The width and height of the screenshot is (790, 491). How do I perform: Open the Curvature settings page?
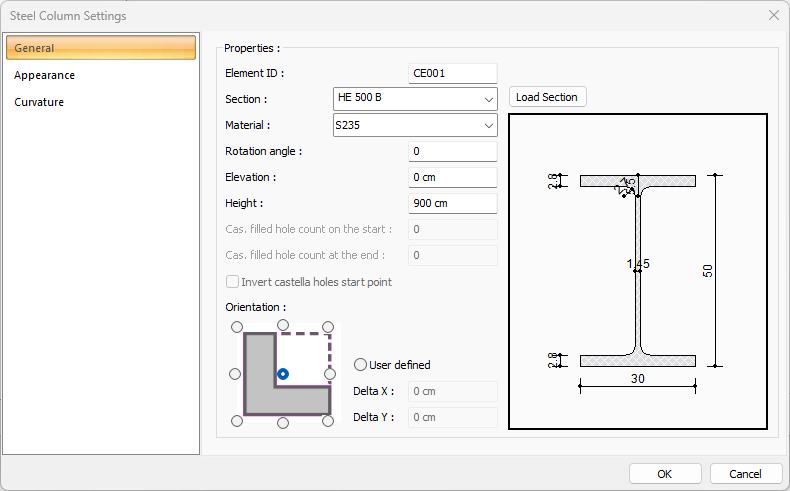[x=39, y=102]
